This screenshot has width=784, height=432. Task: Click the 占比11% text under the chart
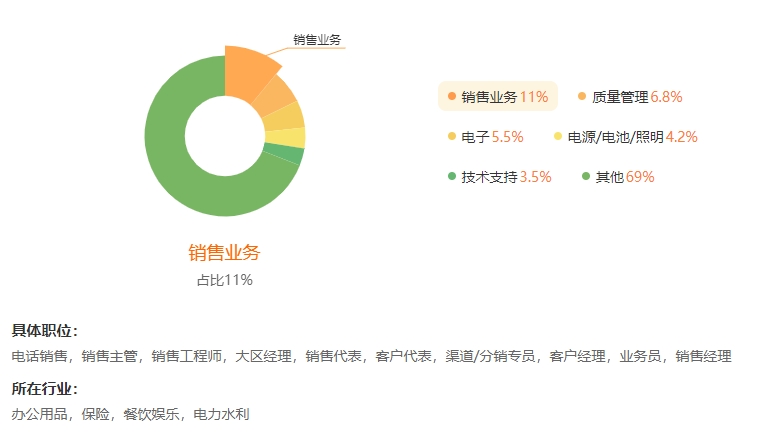coord(224,280)
